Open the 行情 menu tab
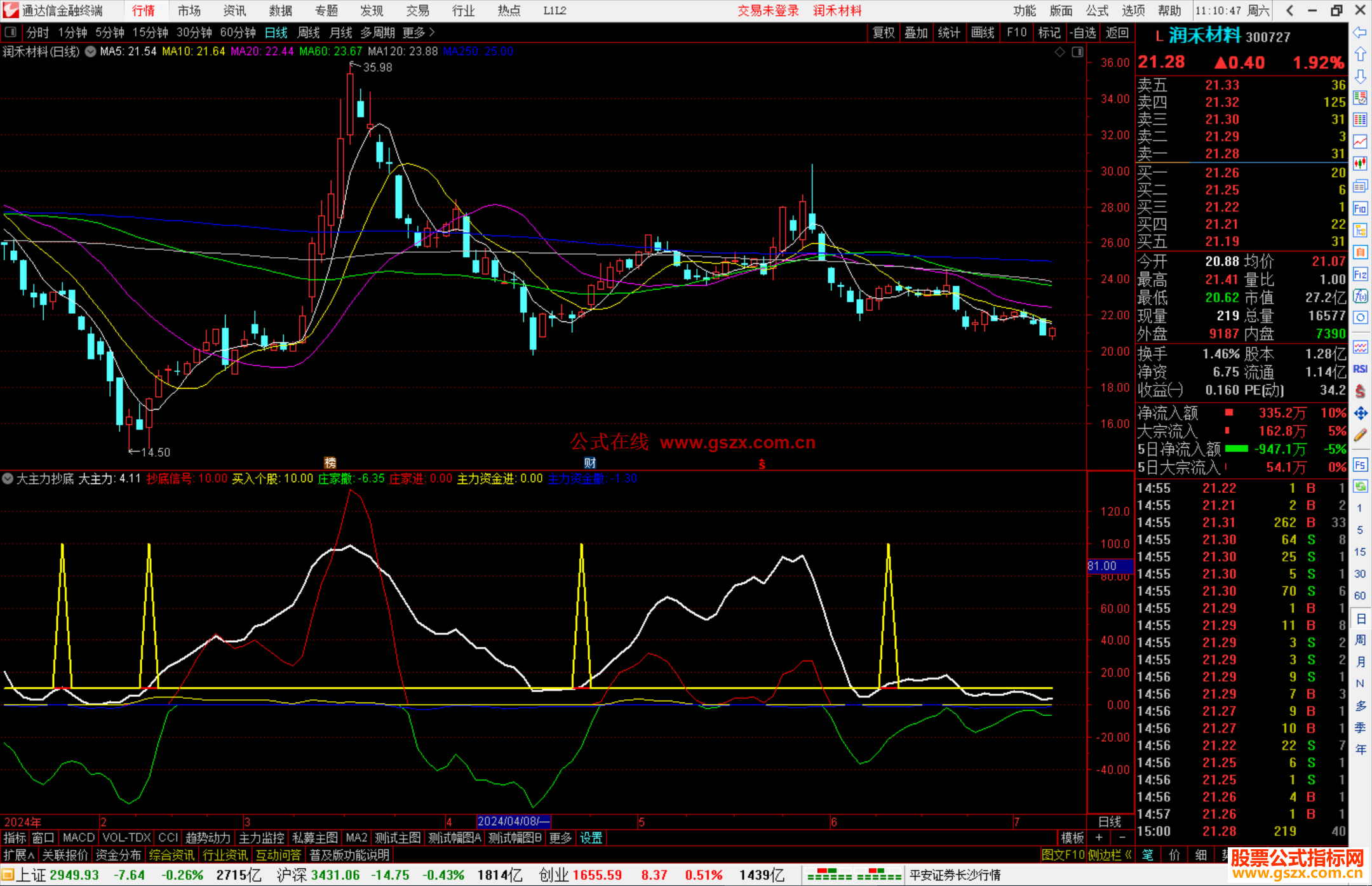The image size is (1372, 886). click(144, 11)
